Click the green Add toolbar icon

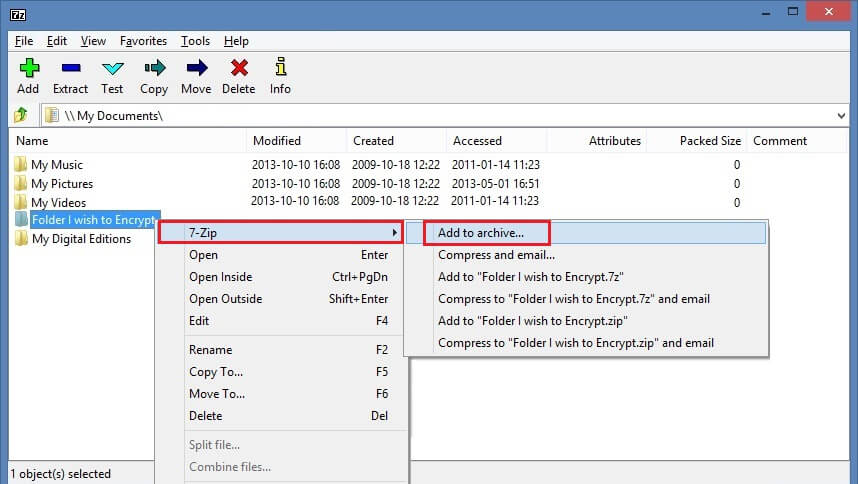coord(28,69)
